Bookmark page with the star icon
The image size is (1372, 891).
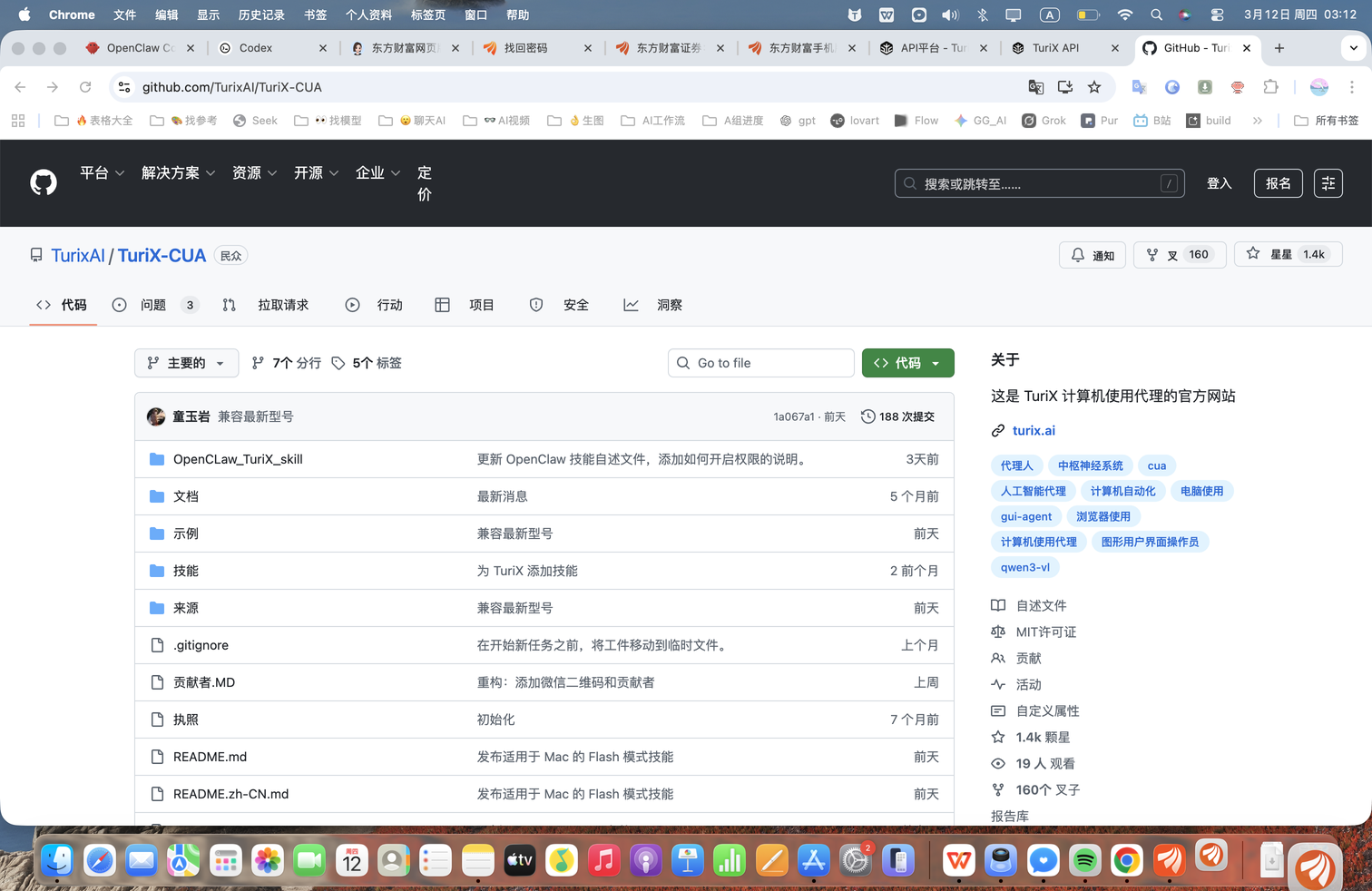(x=1094, y=87)
